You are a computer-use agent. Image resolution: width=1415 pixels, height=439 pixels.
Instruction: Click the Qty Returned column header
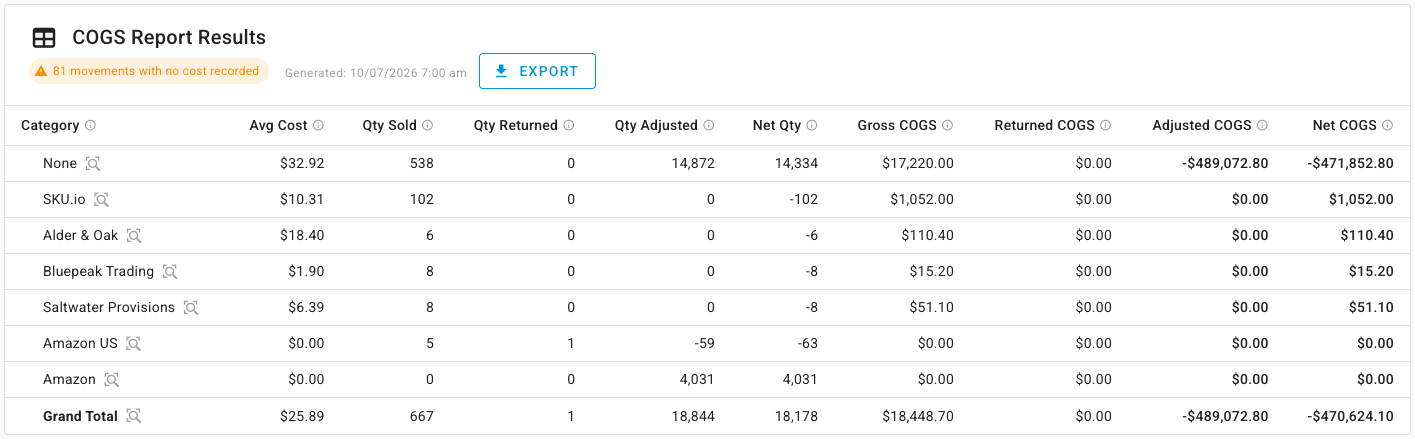click(516, 126)
